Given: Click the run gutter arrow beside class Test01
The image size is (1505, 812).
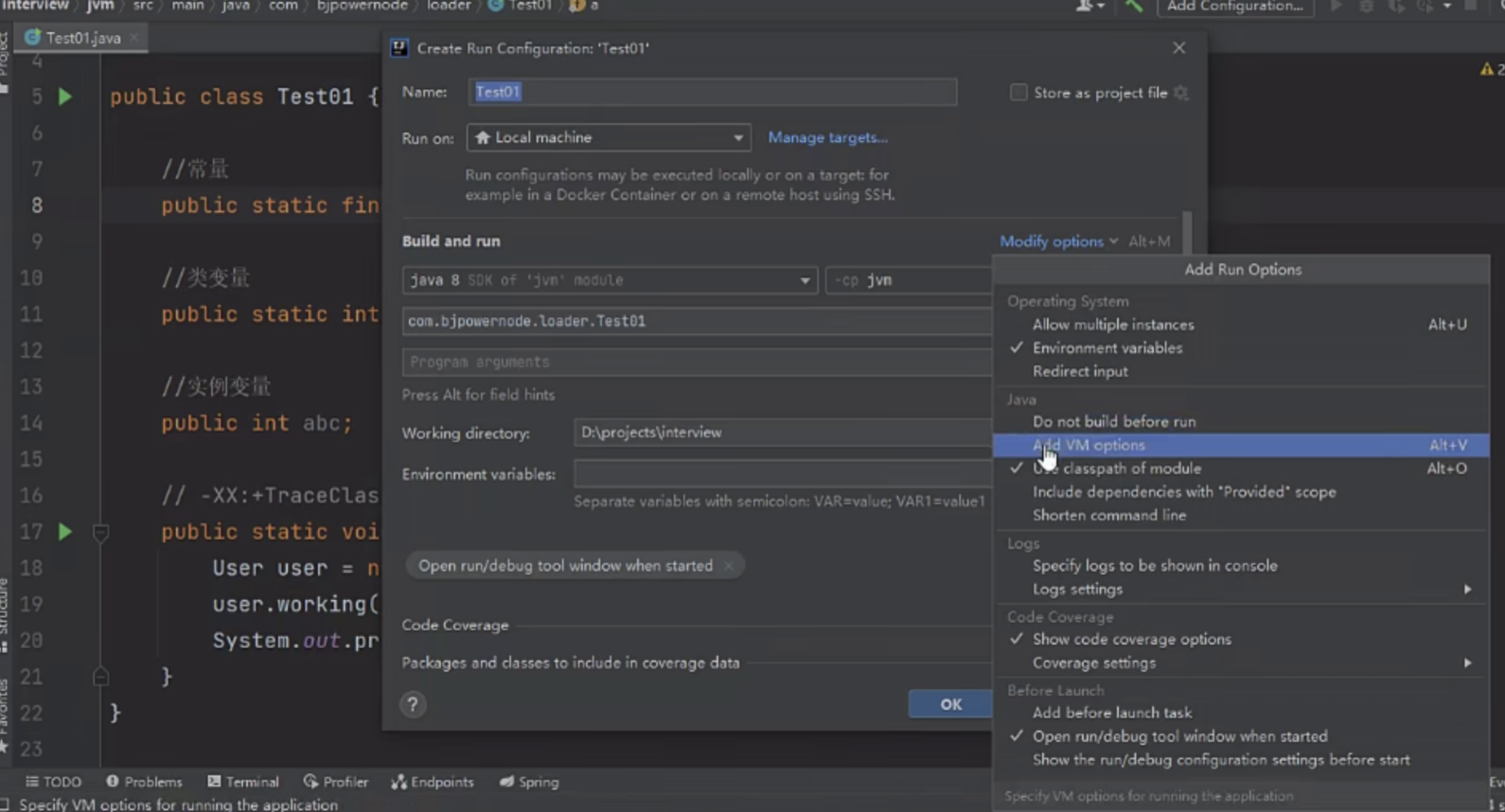Looking at the screenshot, I should click(65, 97).
